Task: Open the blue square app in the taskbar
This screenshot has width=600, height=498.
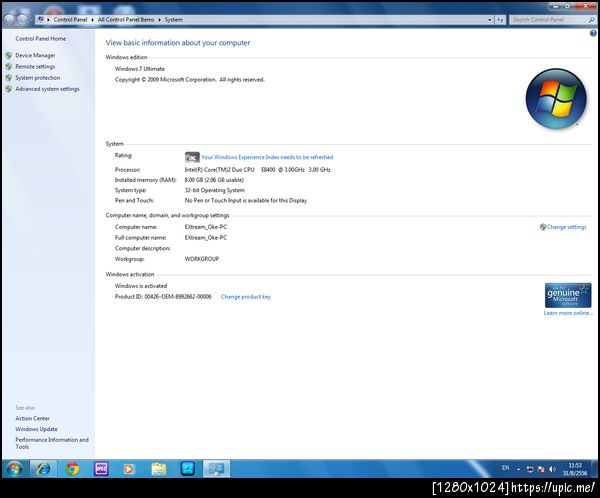Action: coord(188,469)
